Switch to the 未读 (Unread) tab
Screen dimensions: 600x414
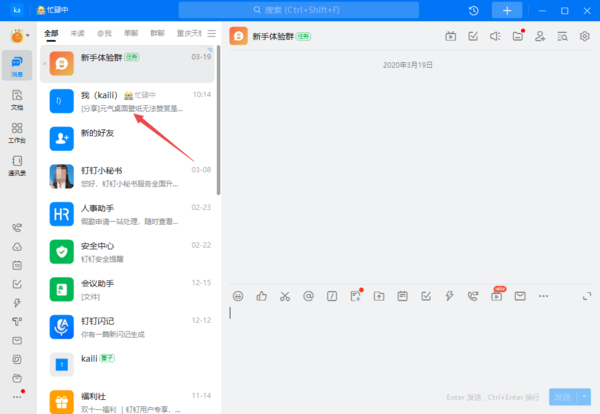coord(78,33)
